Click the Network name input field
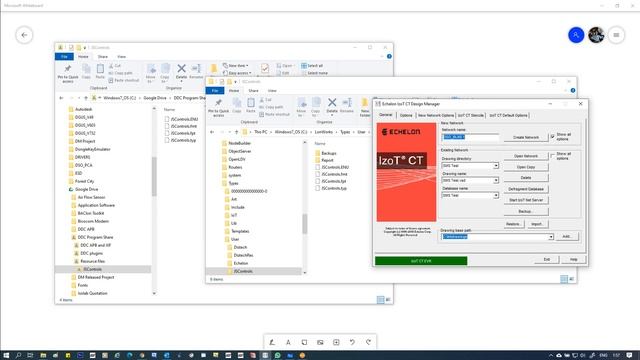This screenshot has width=640, height=360. pyautogui.click(x=470, y=137)
